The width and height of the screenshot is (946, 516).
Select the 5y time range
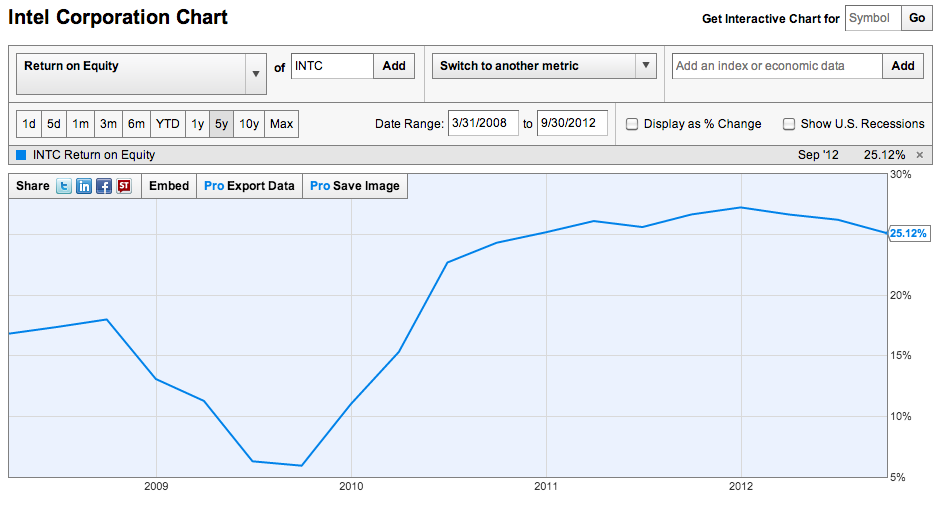221,124
